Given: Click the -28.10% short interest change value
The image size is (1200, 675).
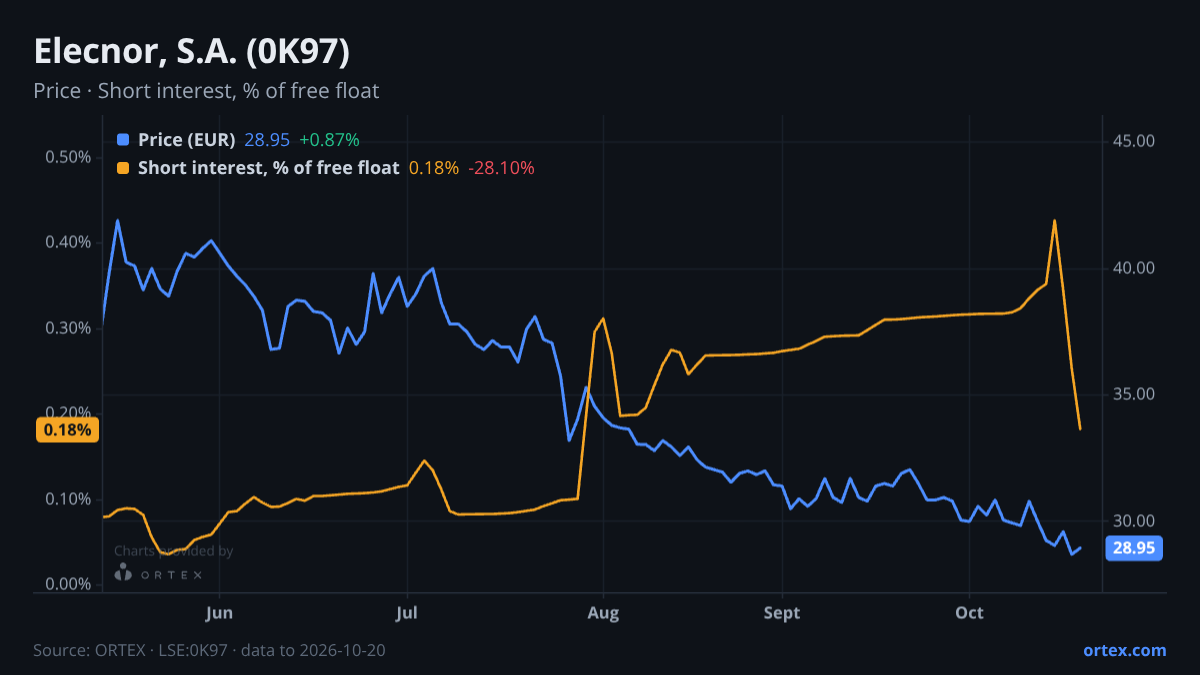Looking at the screenshot, I should pos(501,168).
